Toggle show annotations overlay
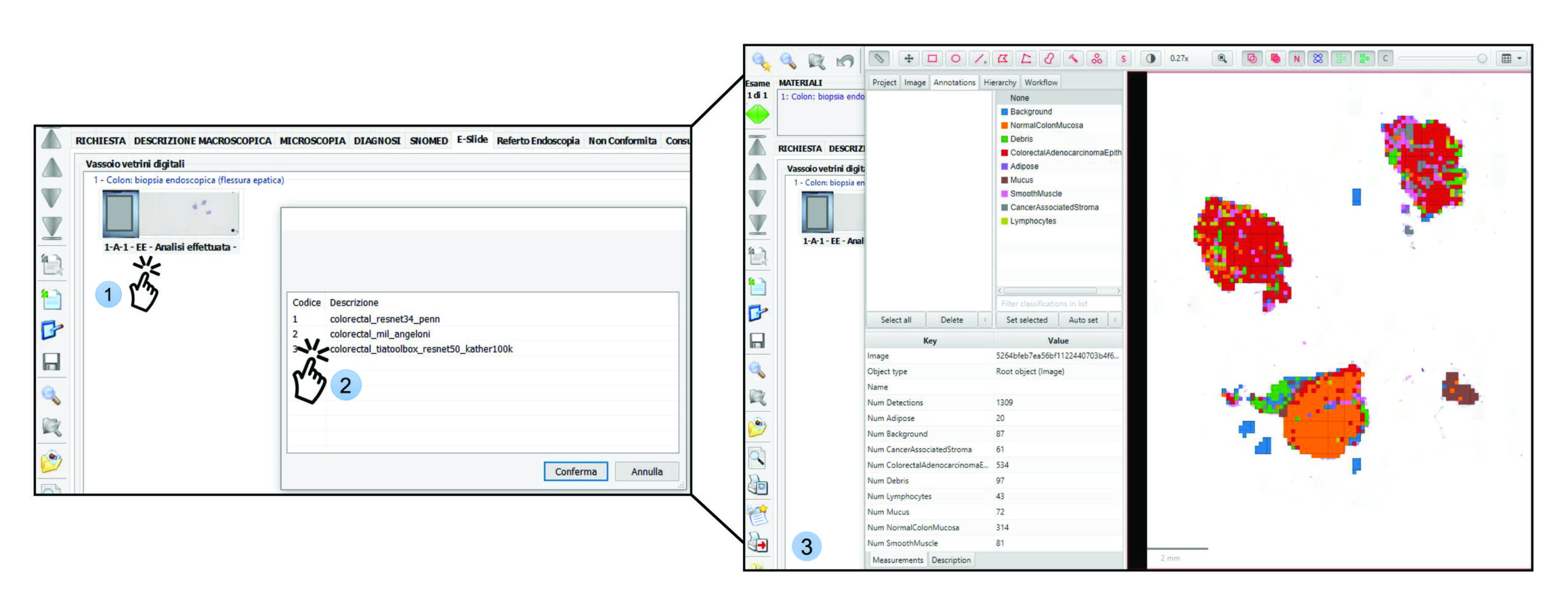 pyautogui.click(x=1251, y=59)
